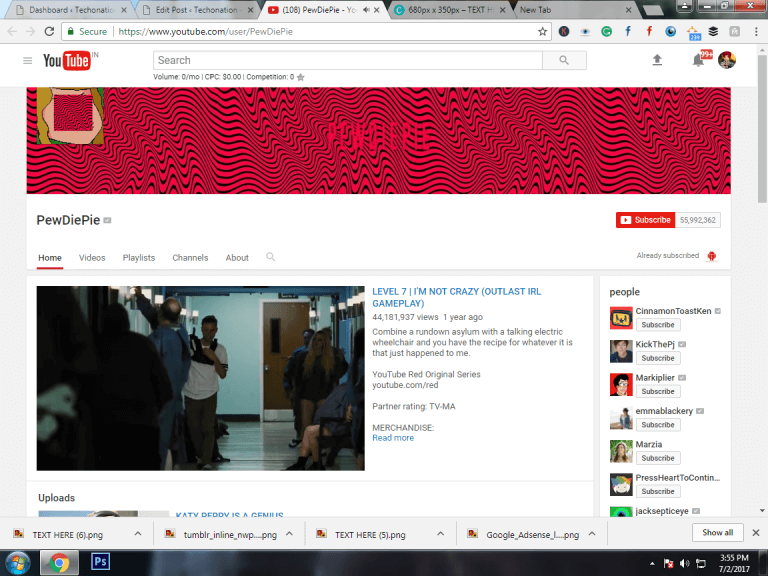This screenshot has width=768, height=576.
Task: Play the featured Outlast IRL video thumbnail
Action: click(x=200, y=378)
